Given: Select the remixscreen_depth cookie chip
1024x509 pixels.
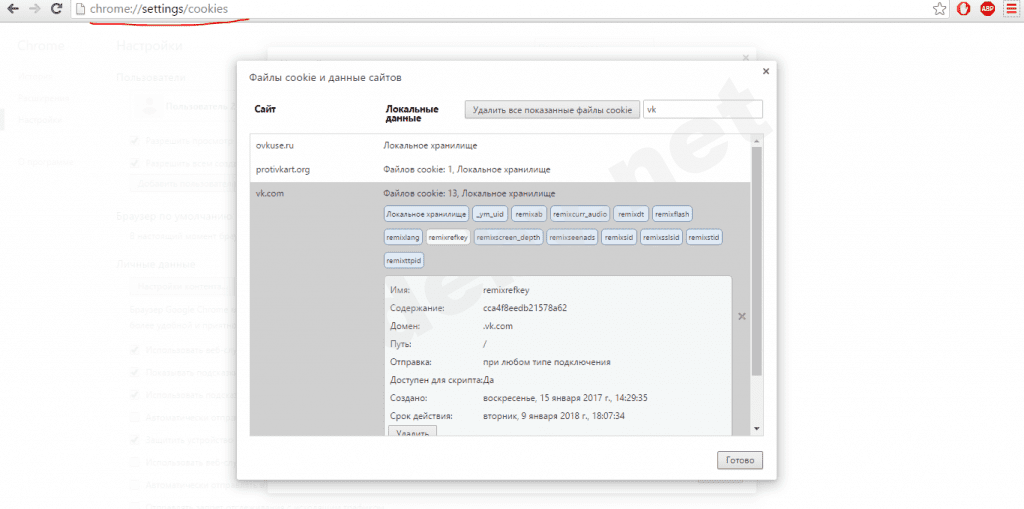Looking at the screenshot, I should [x=509, y=237].
